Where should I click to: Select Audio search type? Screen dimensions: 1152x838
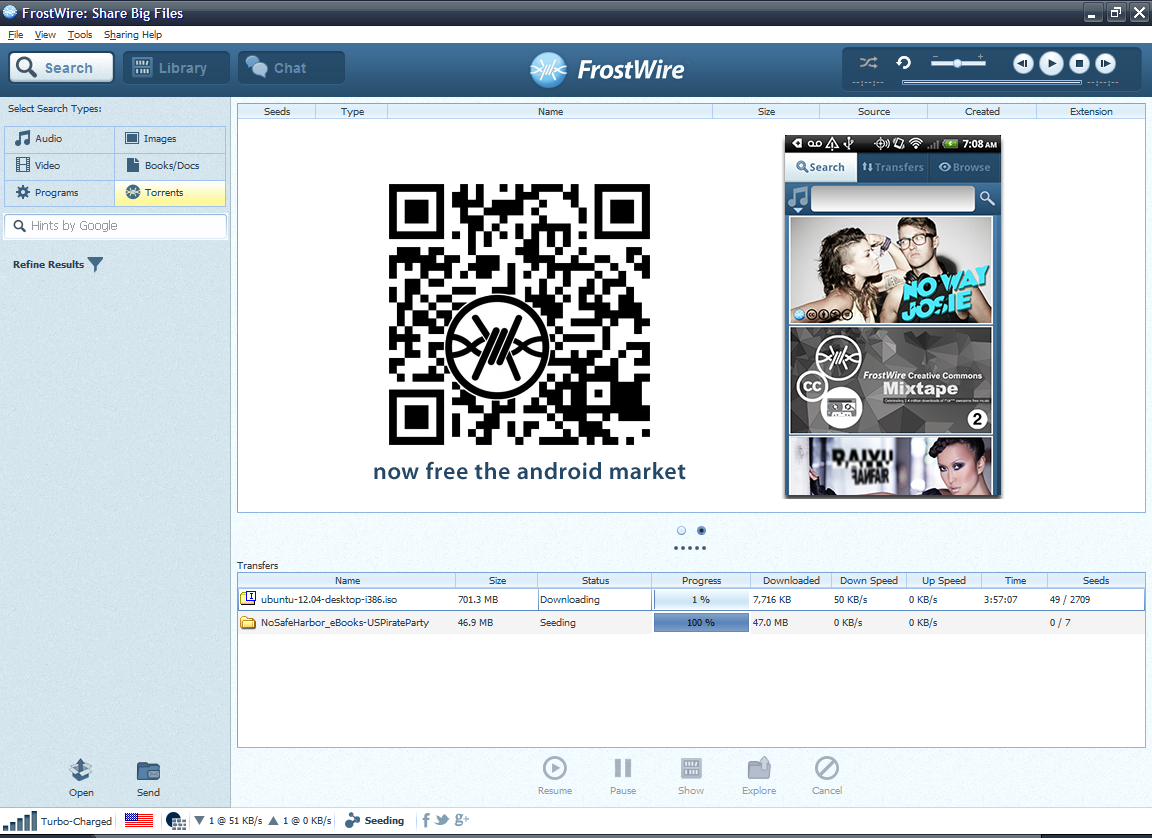60,138
